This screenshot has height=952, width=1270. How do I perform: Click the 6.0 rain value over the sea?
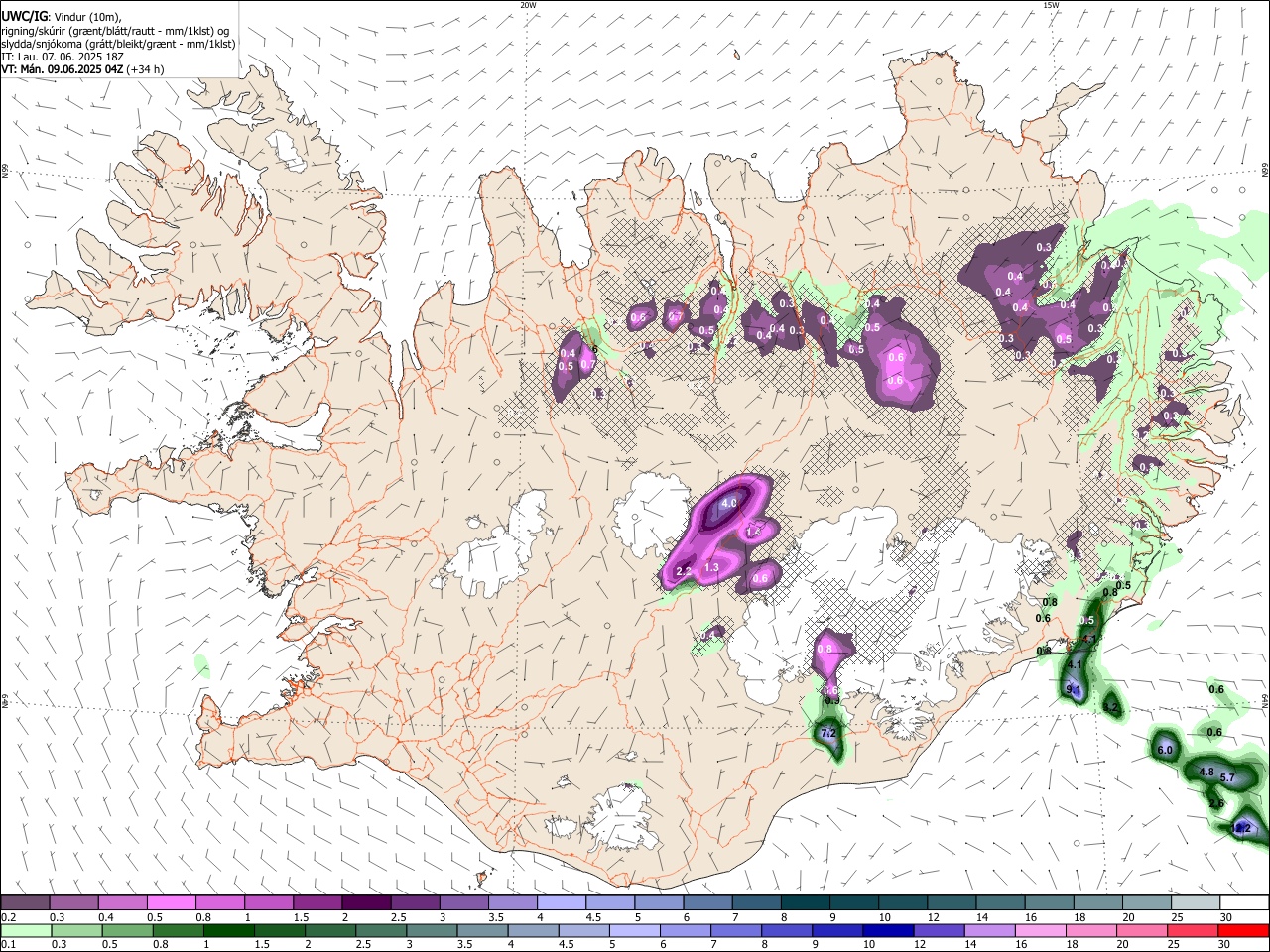pos(1165,751)
